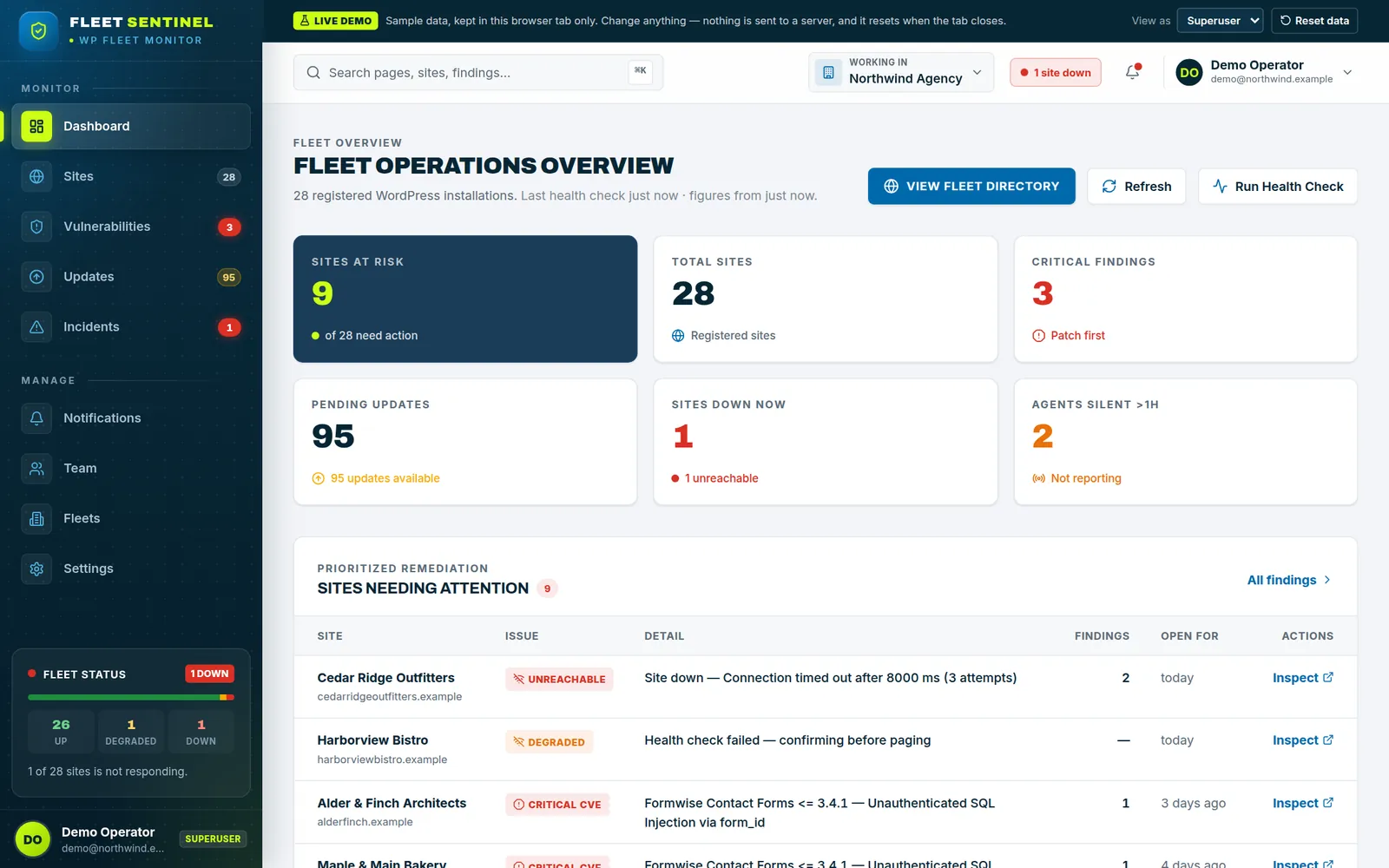Open the Sites At Risk card
Screen dimensions: 1389x868
pyautogui.click(x=465, y=299)
